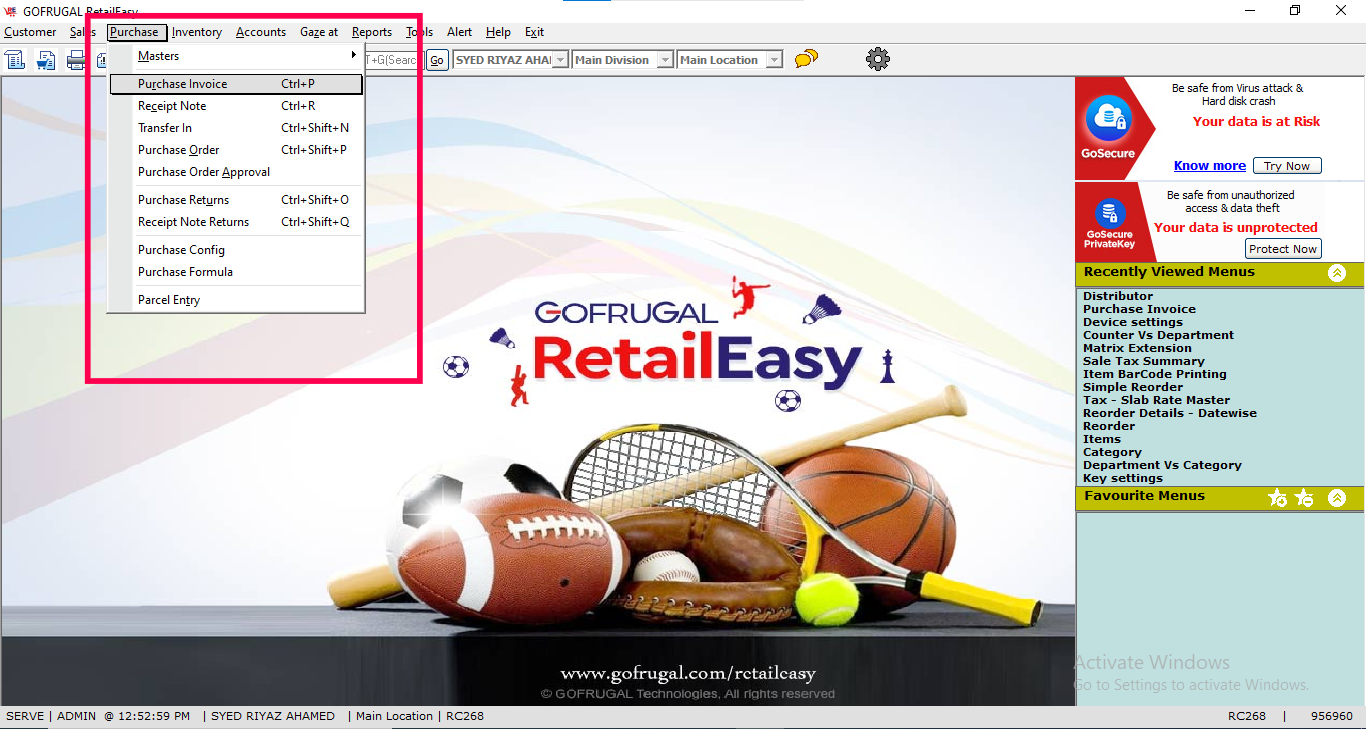Open Sale Tax Summary recent entry

pos(1144,361)
